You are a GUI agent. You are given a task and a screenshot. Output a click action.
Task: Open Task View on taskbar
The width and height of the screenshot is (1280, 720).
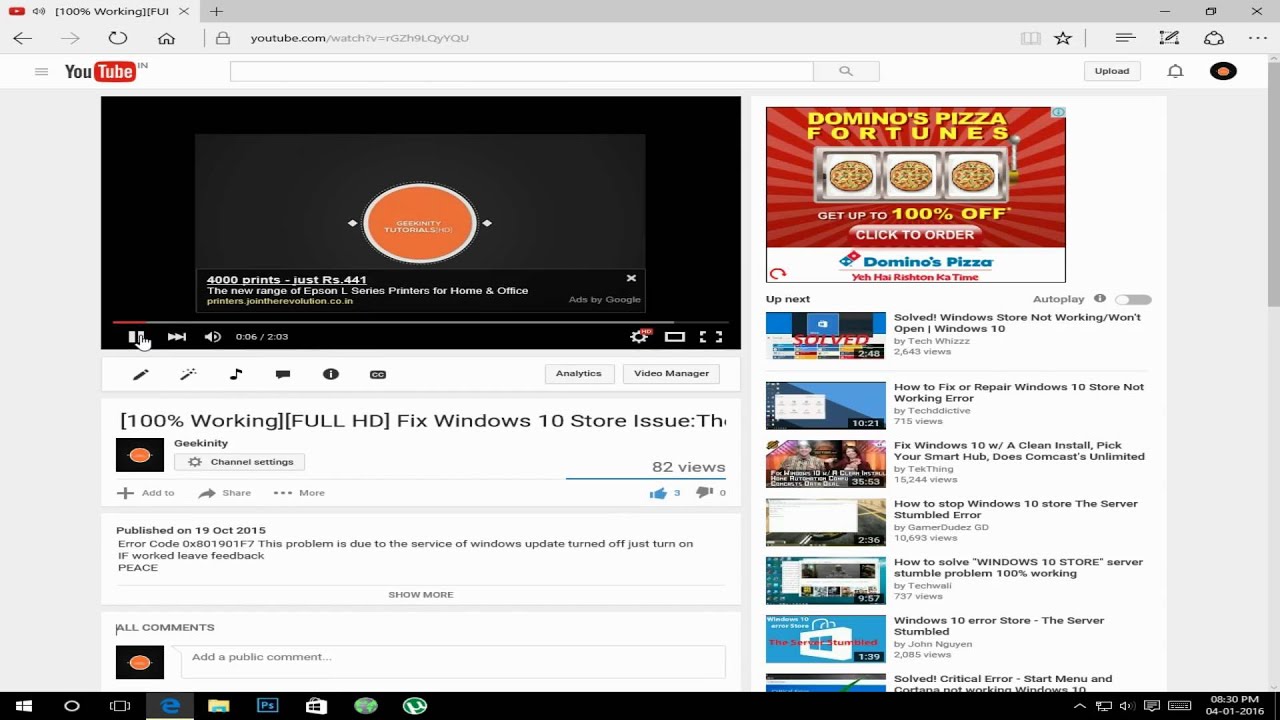[x=120, y=706]
